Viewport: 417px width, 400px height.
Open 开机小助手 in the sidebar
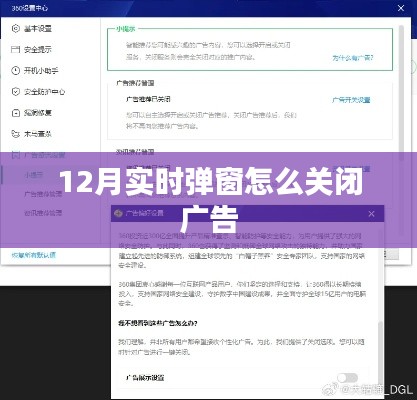click(41, 70)
